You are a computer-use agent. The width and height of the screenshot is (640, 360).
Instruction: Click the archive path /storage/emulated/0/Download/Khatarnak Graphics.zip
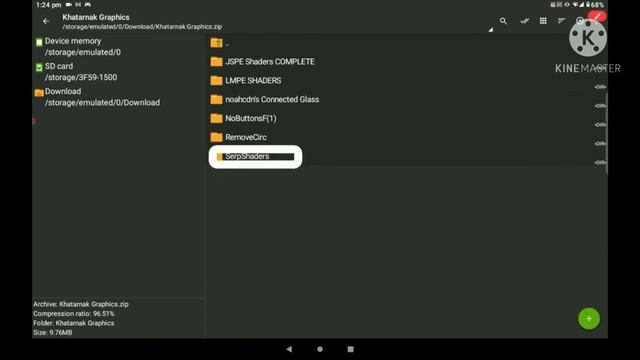coord(142,27)
